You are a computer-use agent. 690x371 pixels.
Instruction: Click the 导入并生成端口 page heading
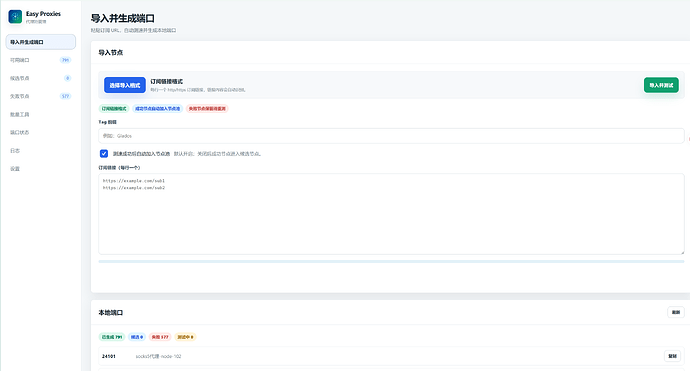point(122,18)
